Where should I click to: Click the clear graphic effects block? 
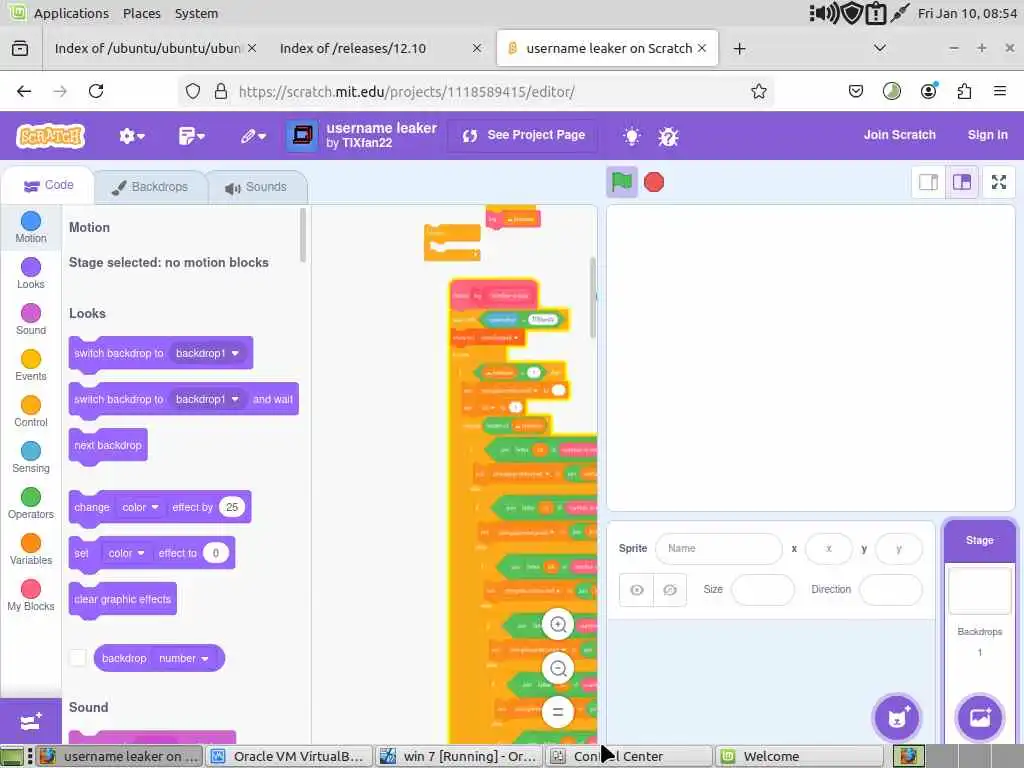point(122,600)
